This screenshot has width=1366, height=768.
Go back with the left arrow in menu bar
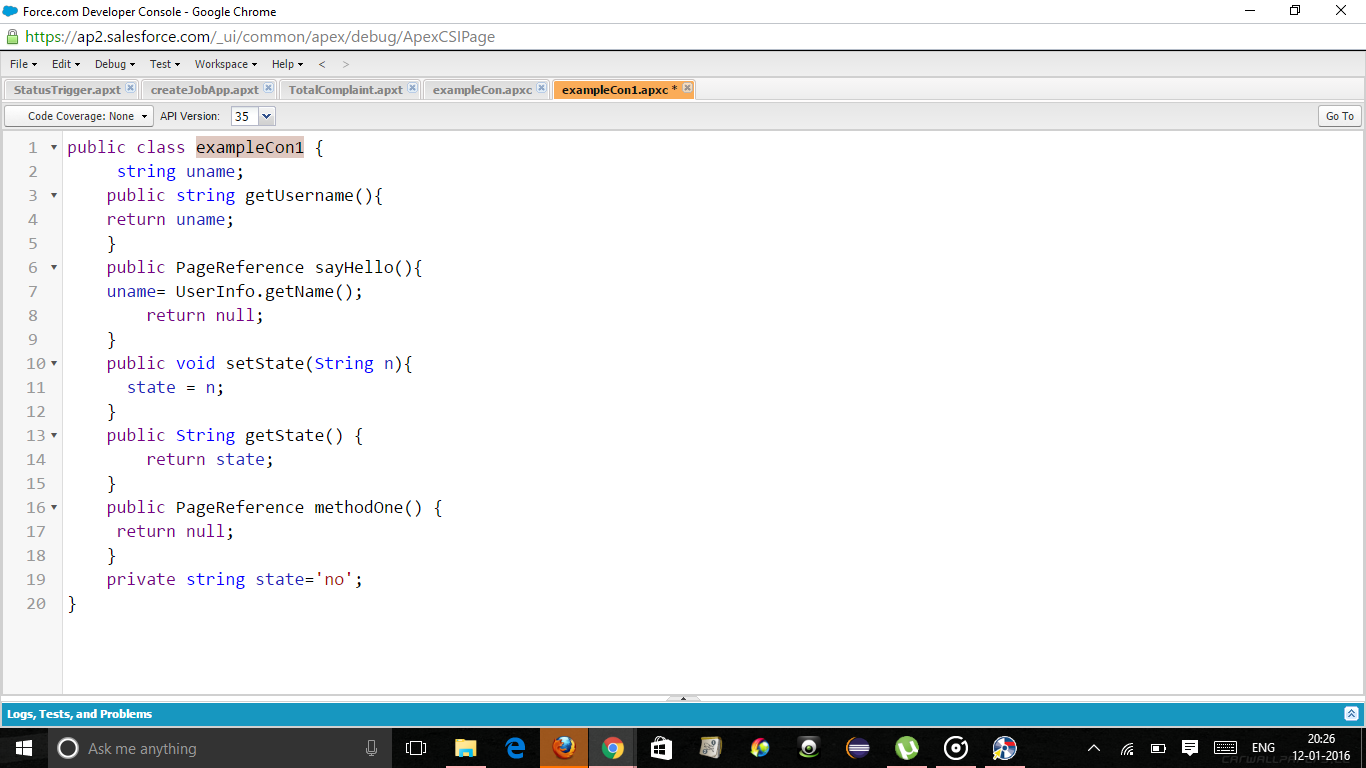322,64
